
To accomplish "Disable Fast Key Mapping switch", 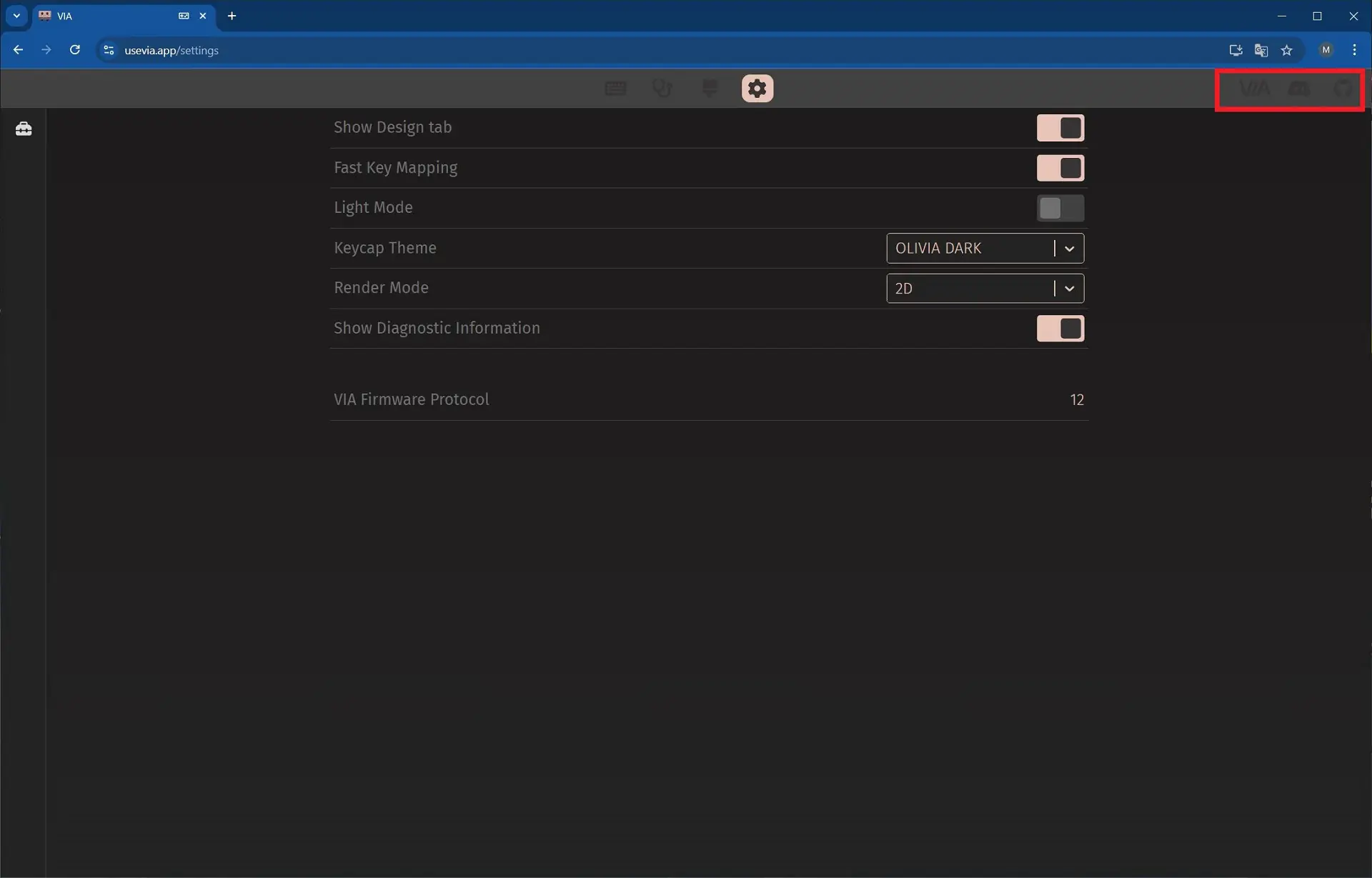I will click(x=1060, y=168).
